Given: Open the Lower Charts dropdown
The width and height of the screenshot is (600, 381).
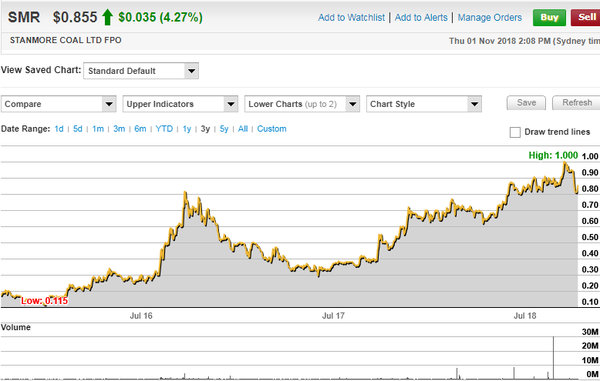Looking at the screenshot, I should coord(302,104).
